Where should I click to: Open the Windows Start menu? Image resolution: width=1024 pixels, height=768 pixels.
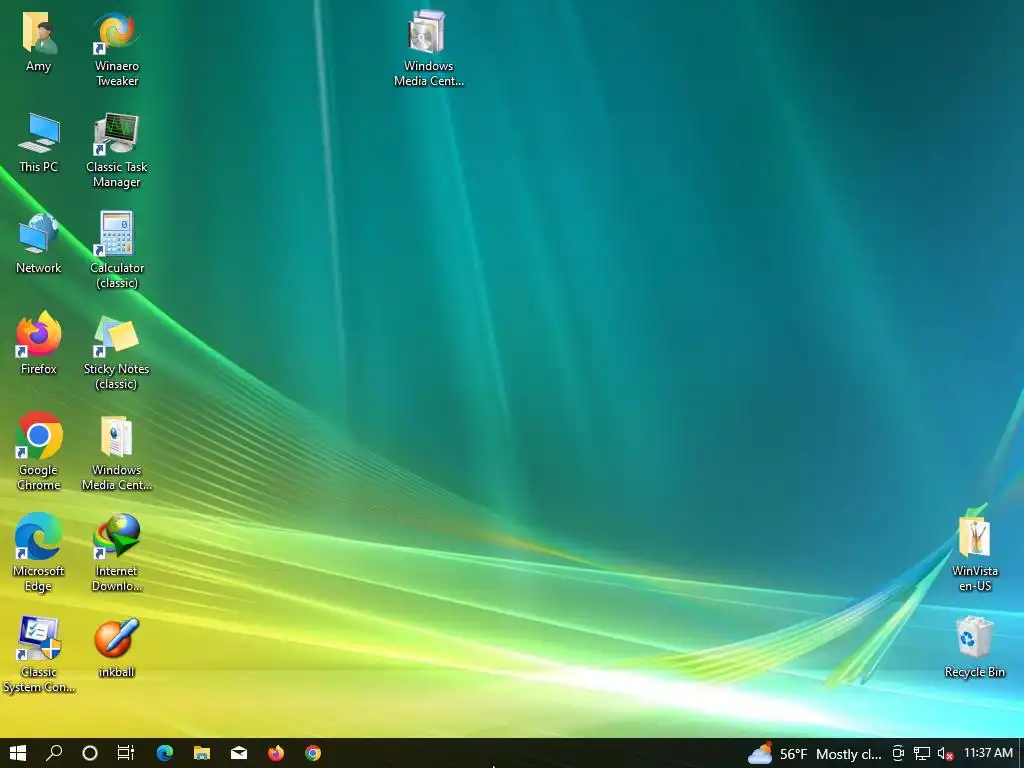pyautogui.click(x=18, y=753)
